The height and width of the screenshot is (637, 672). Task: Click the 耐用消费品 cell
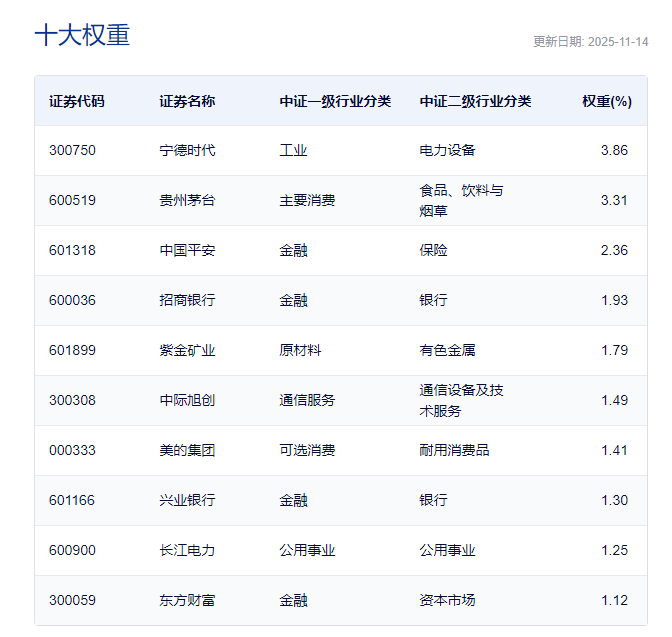tap(454, 451)
